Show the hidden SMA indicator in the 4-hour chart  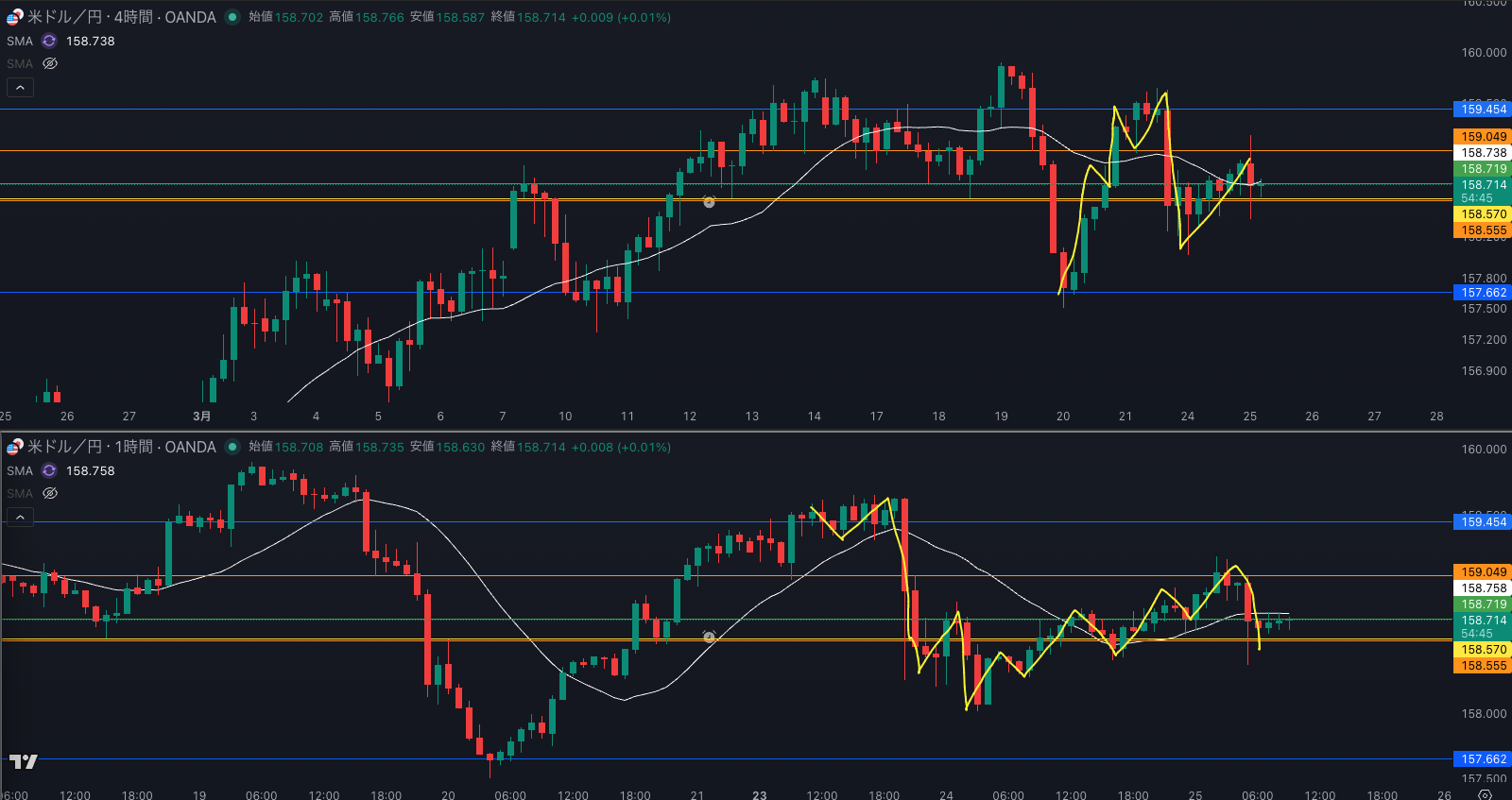[50, 63]
